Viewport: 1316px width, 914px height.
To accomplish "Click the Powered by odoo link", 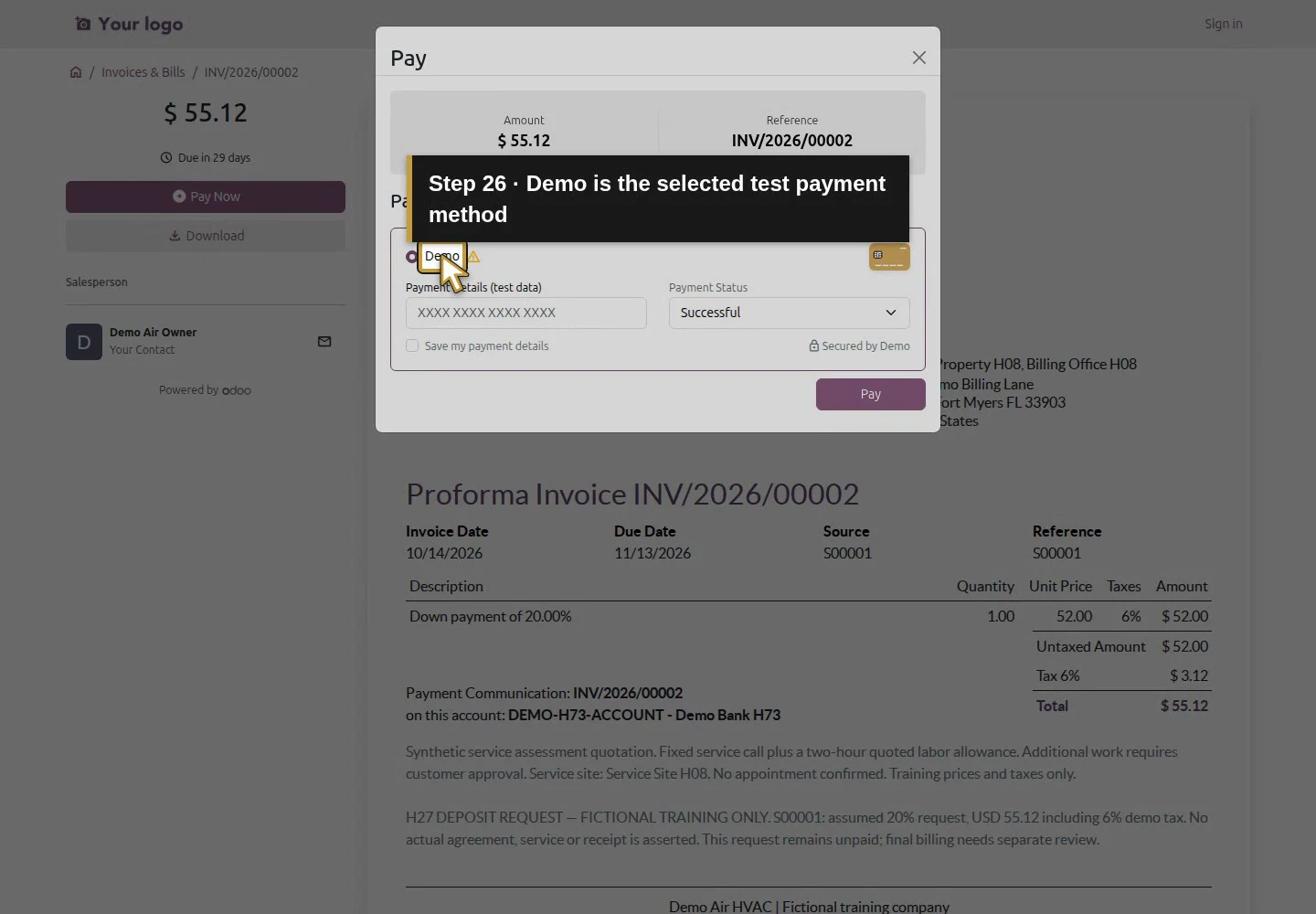I will (206, 390).
